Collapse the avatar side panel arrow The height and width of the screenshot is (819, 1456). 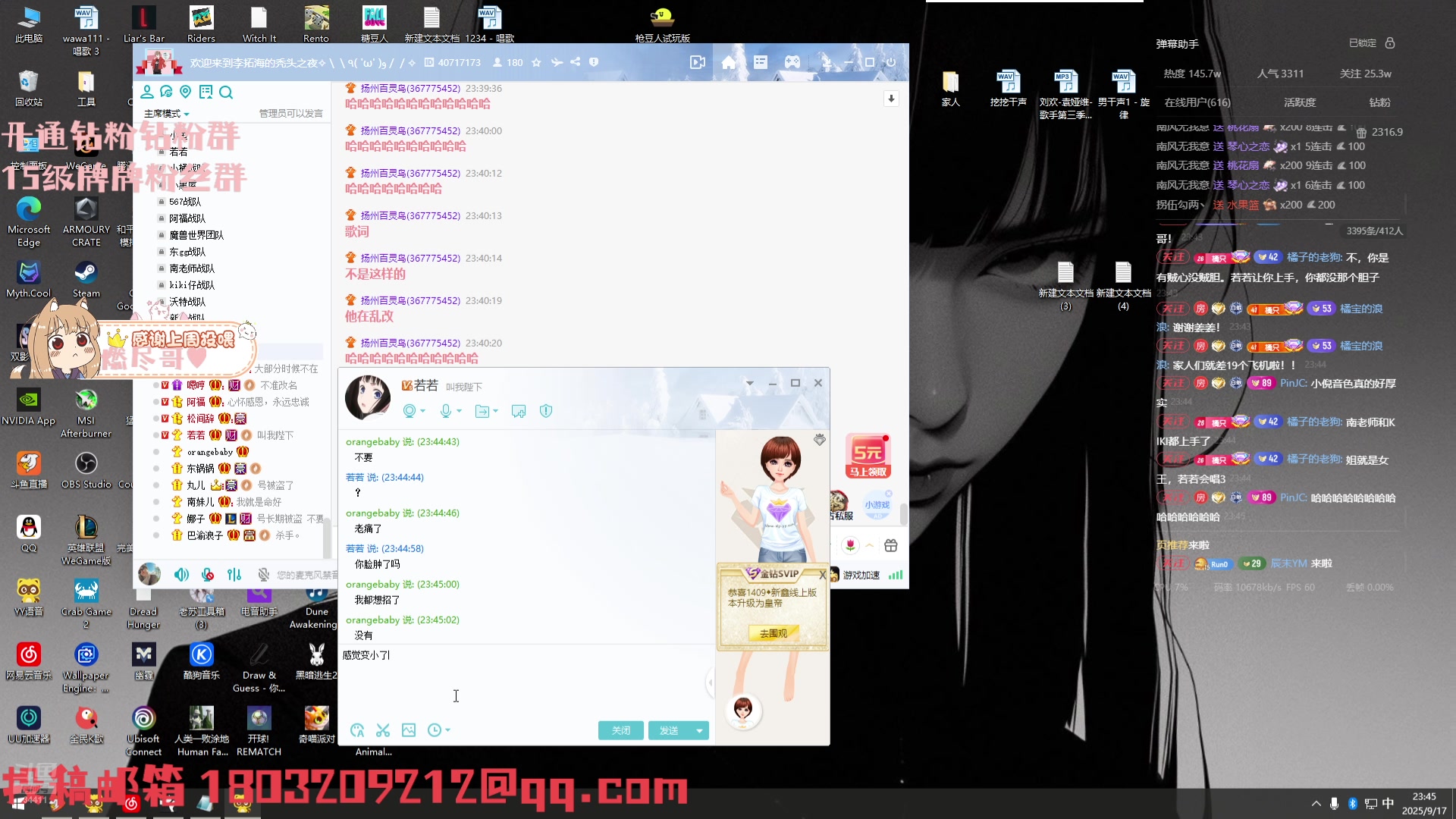(710, 682)
